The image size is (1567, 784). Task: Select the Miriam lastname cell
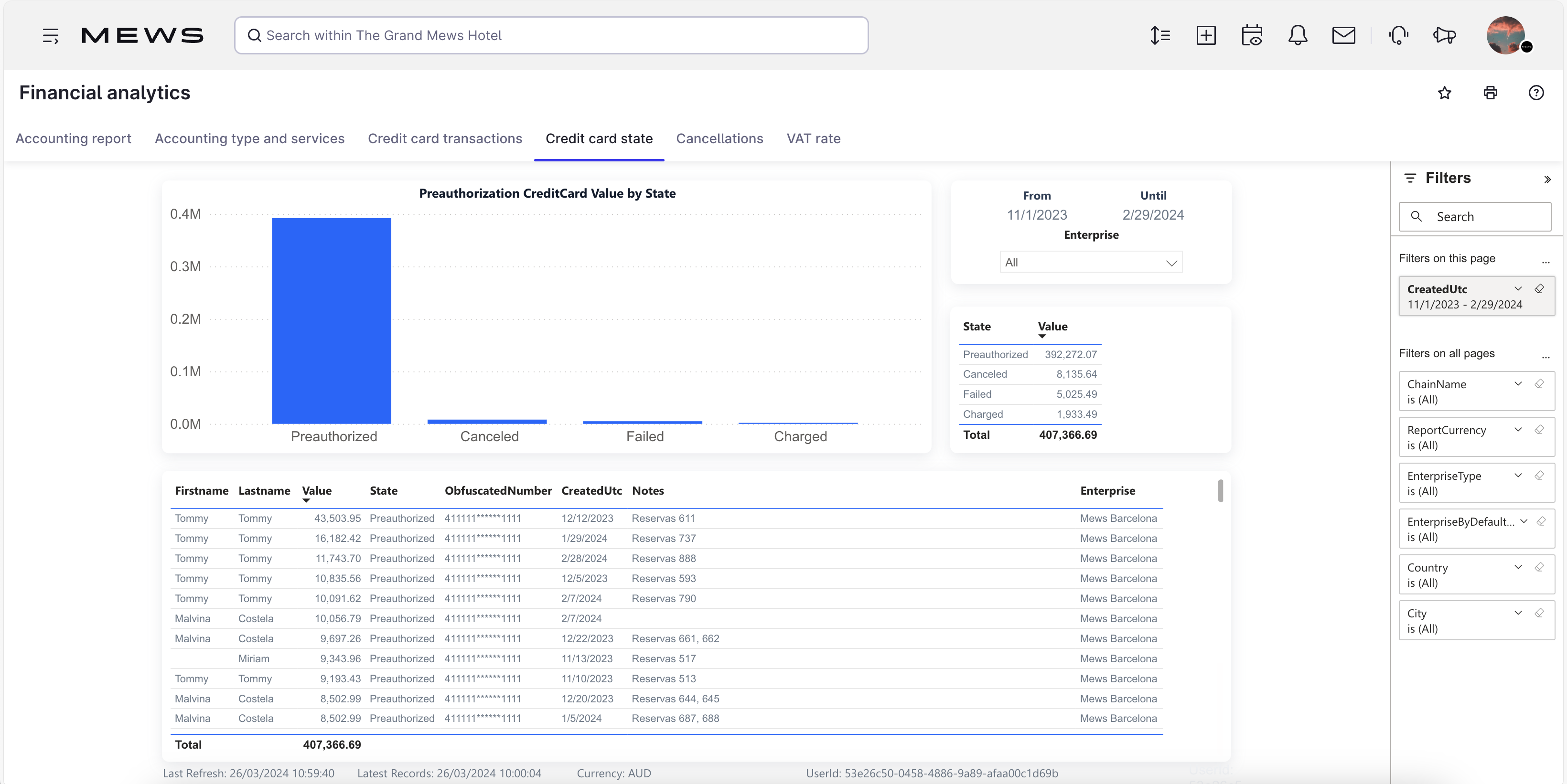coord(254,659)
